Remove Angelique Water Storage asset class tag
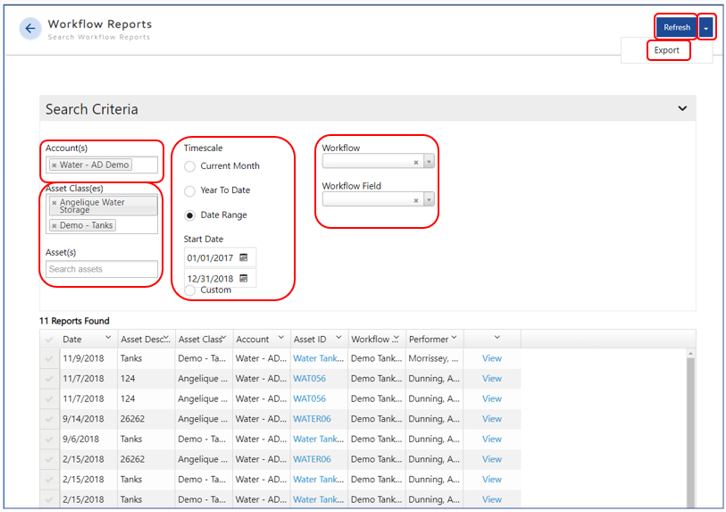The image size is (726, 512). 54,202
